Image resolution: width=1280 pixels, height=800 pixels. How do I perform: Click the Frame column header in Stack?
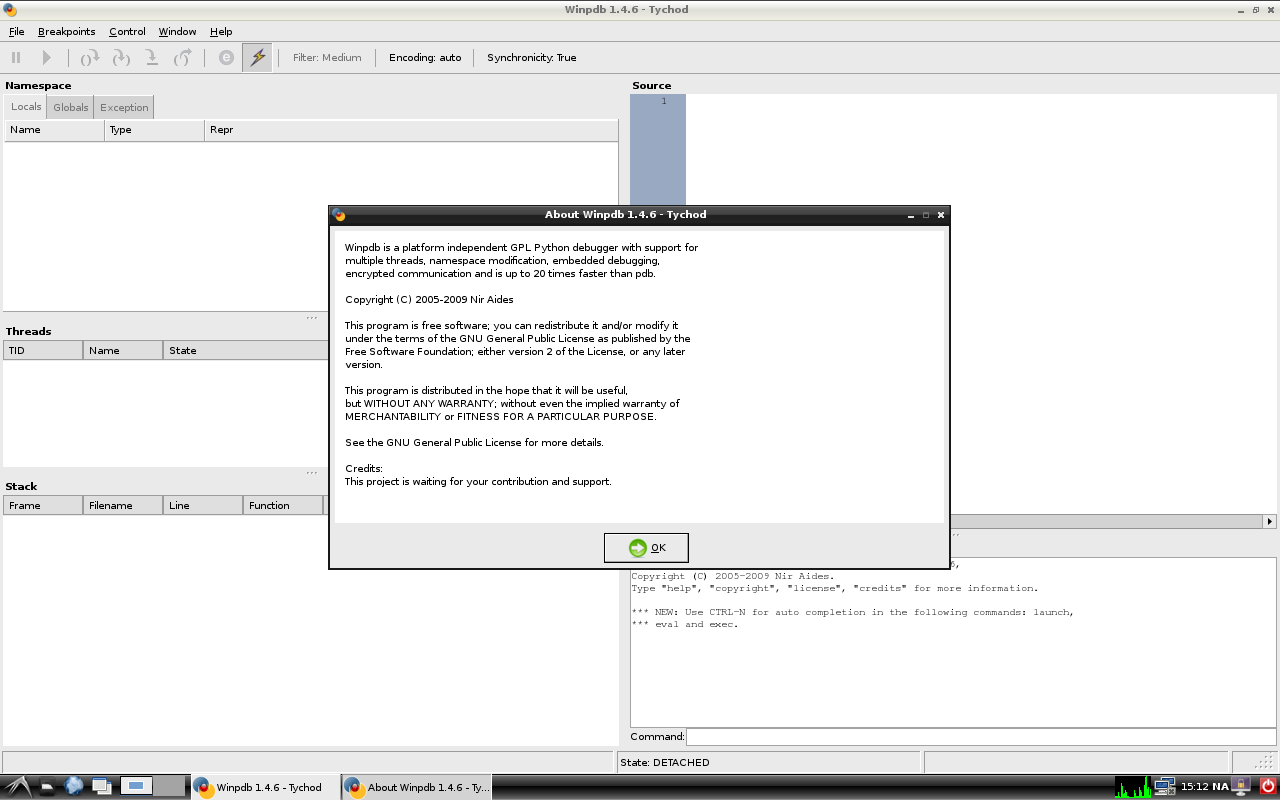[x=43, y=506]
